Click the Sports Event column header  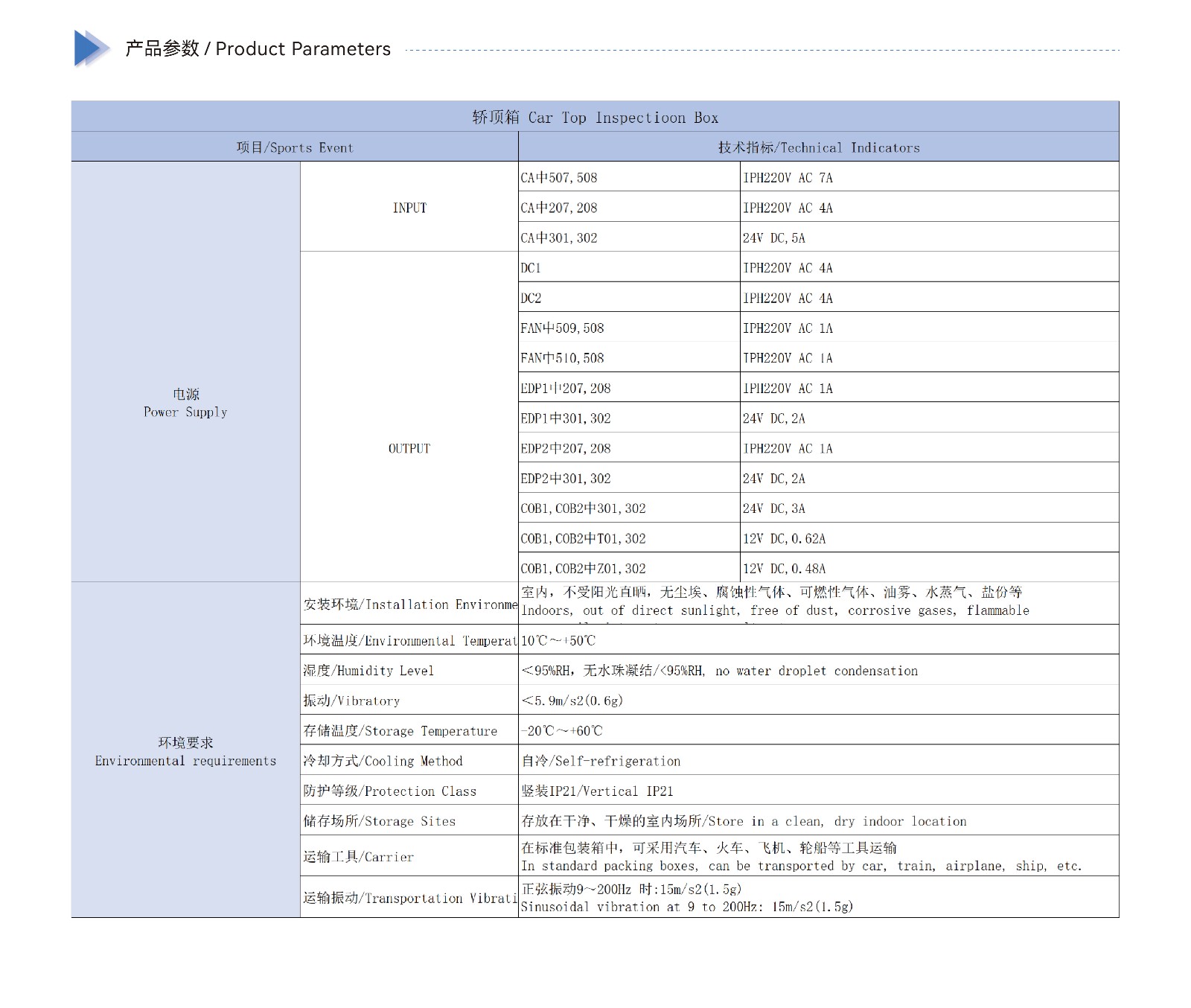[x=295, y=147]
